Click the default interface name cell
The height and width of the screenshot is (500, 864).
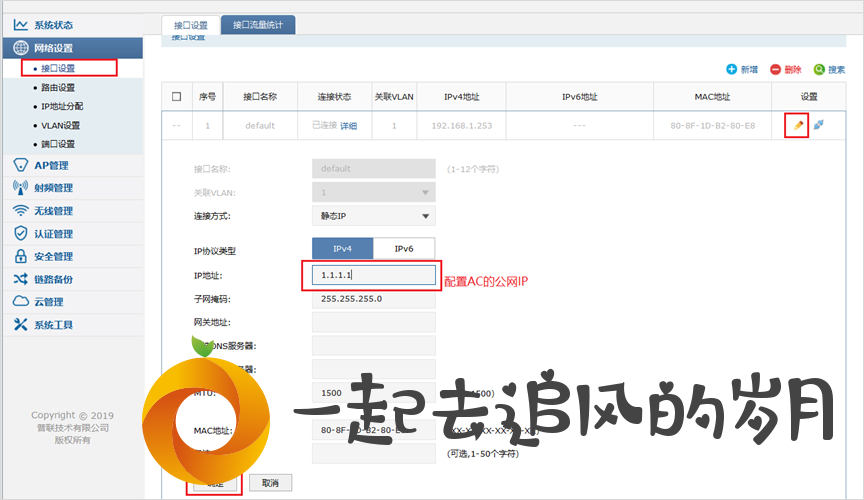(260, 126)
